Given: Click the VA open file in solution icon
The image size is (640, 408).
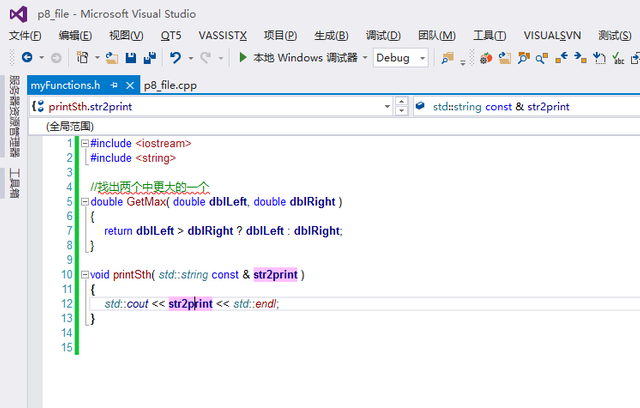Looking at the screenshot, I should [505, 58].
